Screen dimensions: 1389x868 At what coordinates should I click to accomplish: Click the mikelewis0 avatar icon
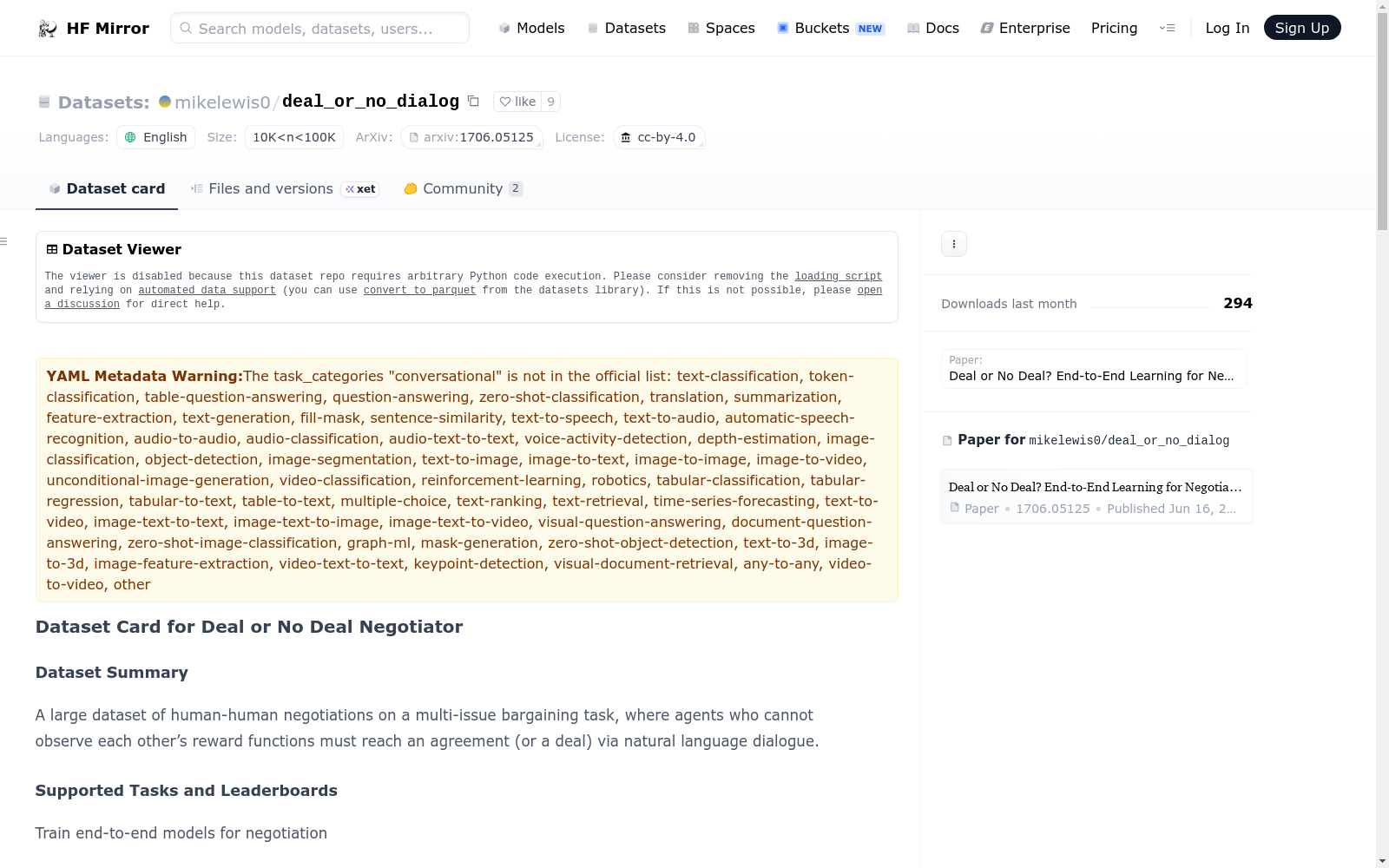click(165, 102)
